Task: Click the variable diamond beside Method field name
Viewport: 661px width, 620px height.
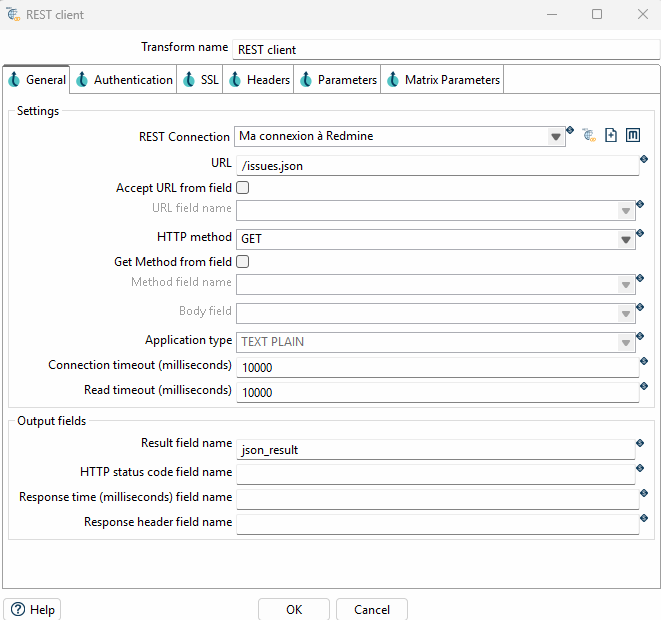Action: 640,278
